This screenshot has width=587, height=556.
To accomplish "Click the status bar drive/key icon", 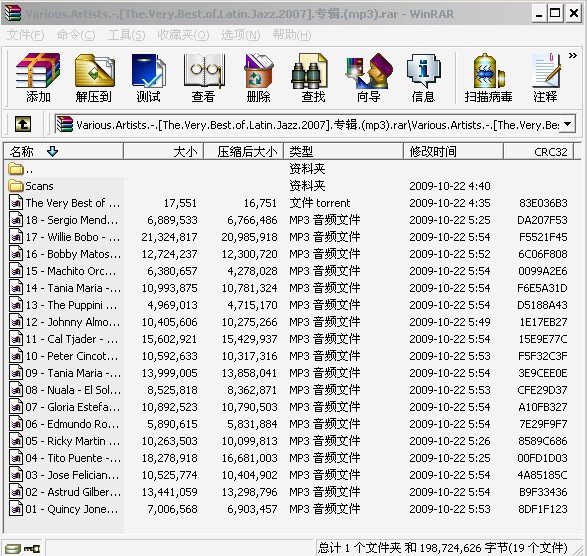I will point(23,549).
